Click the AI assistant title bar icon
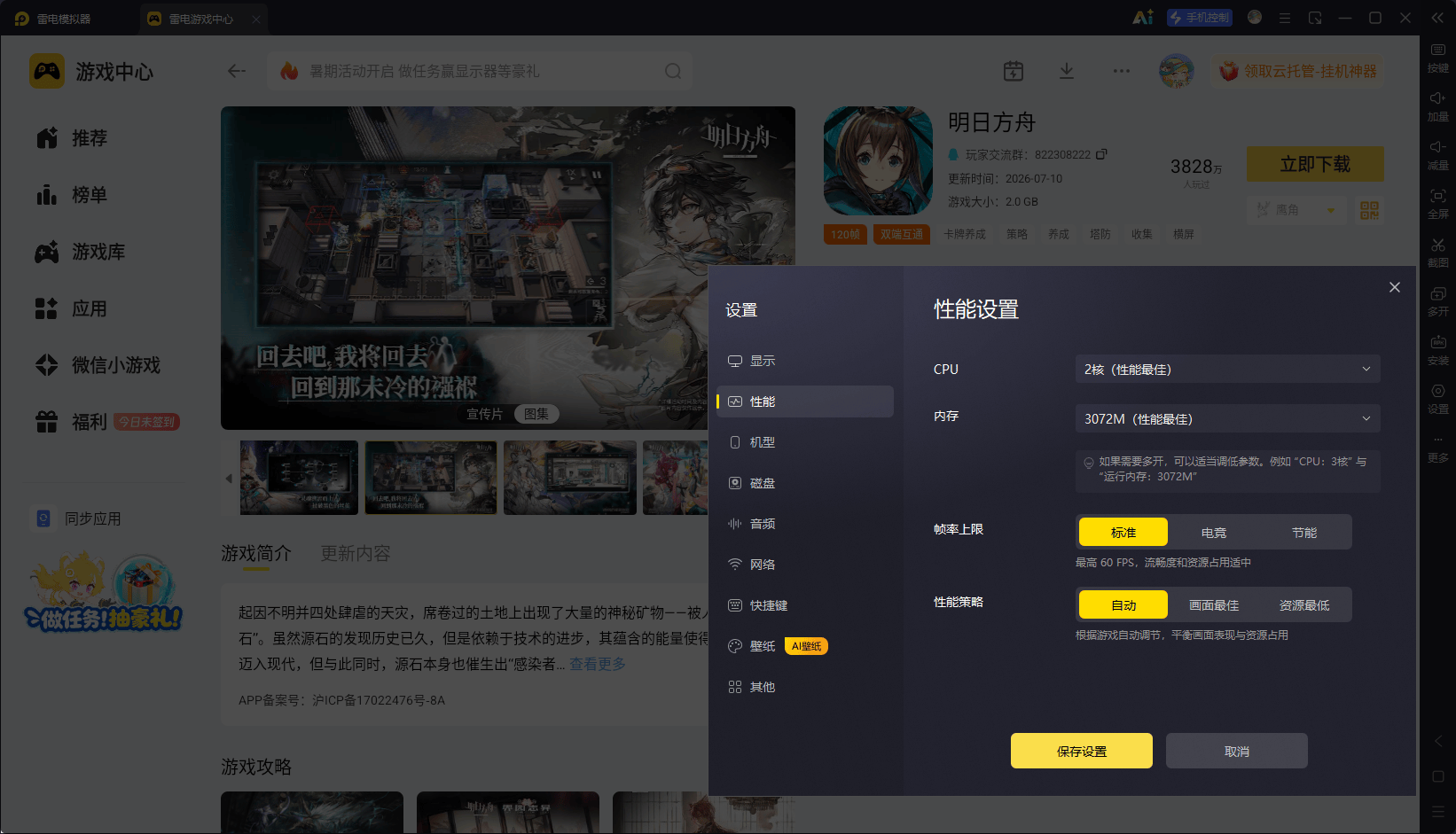This screenshot has width=1456, height=834. [1143, 18]
